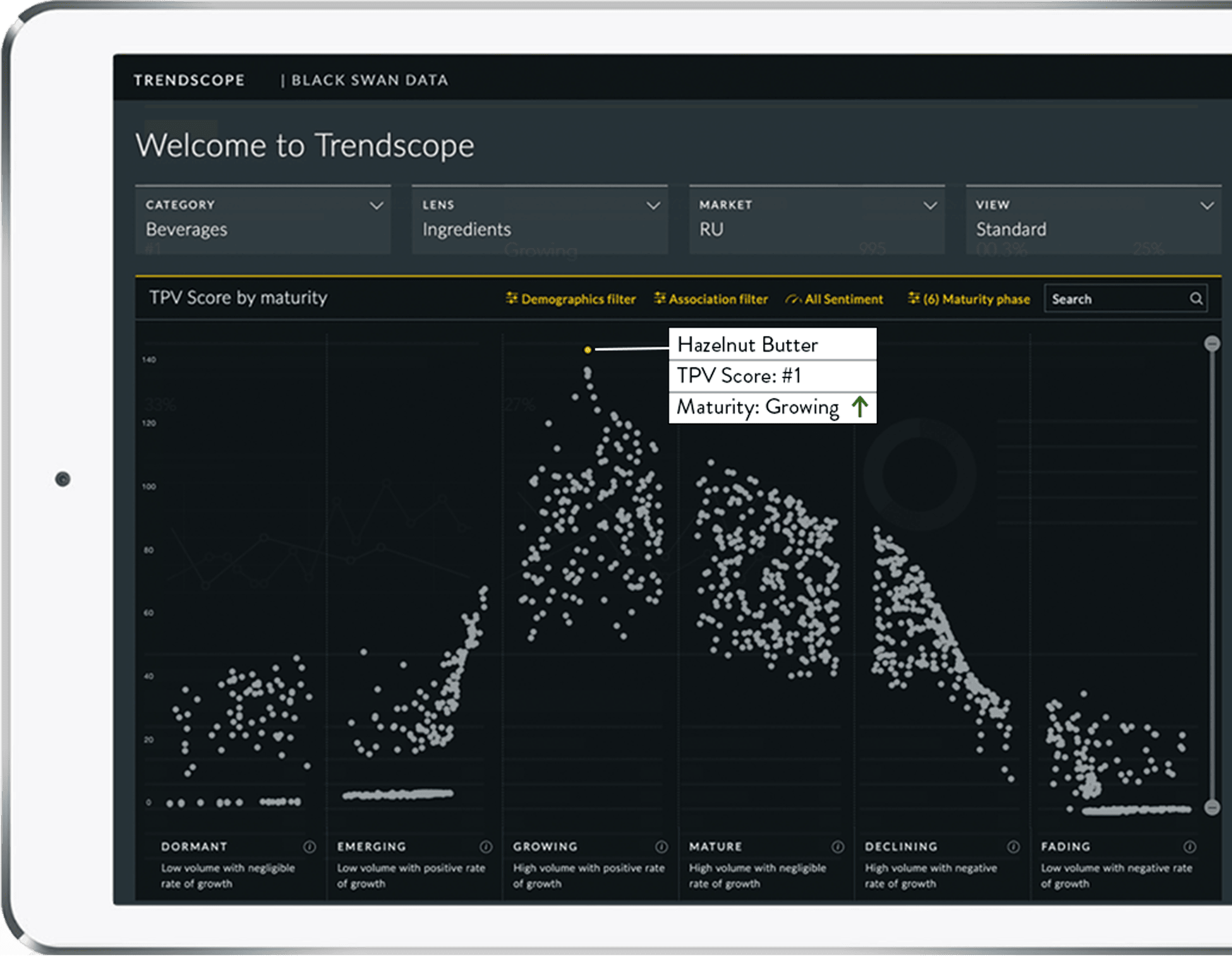Click the top handle of vertical slider

tap(1212, 344)
